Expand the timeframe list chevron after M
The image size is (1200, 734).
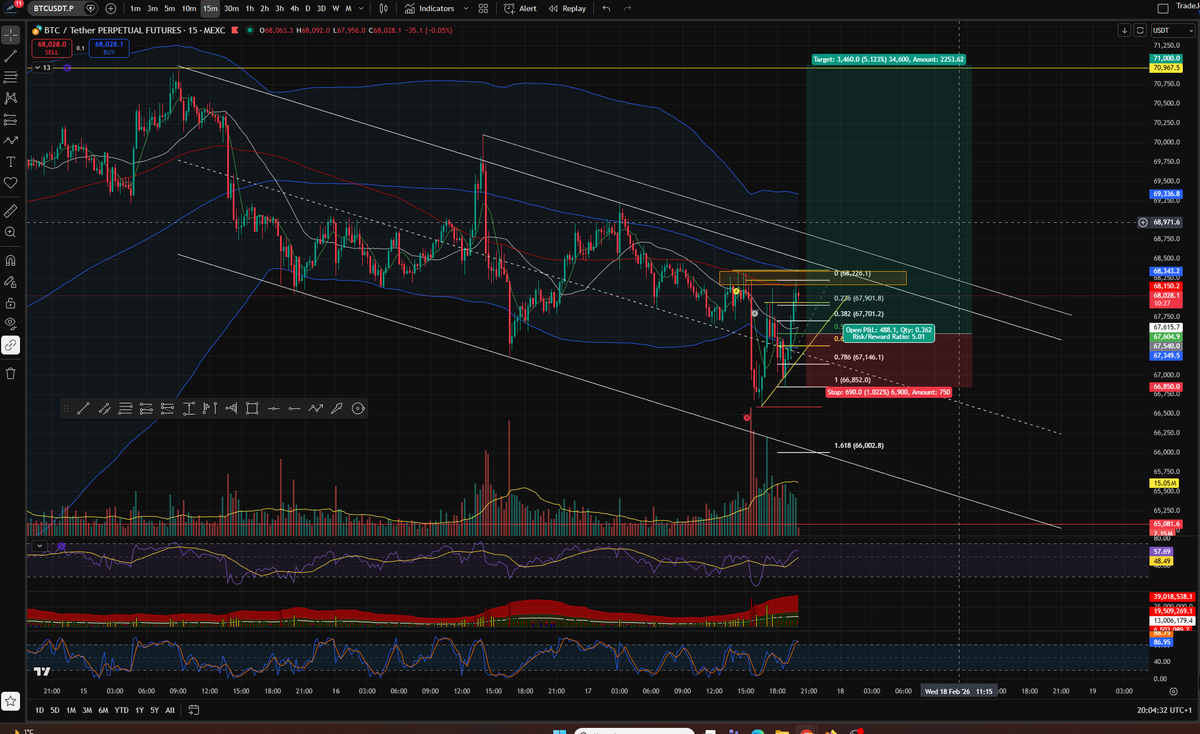pos(360,8)
